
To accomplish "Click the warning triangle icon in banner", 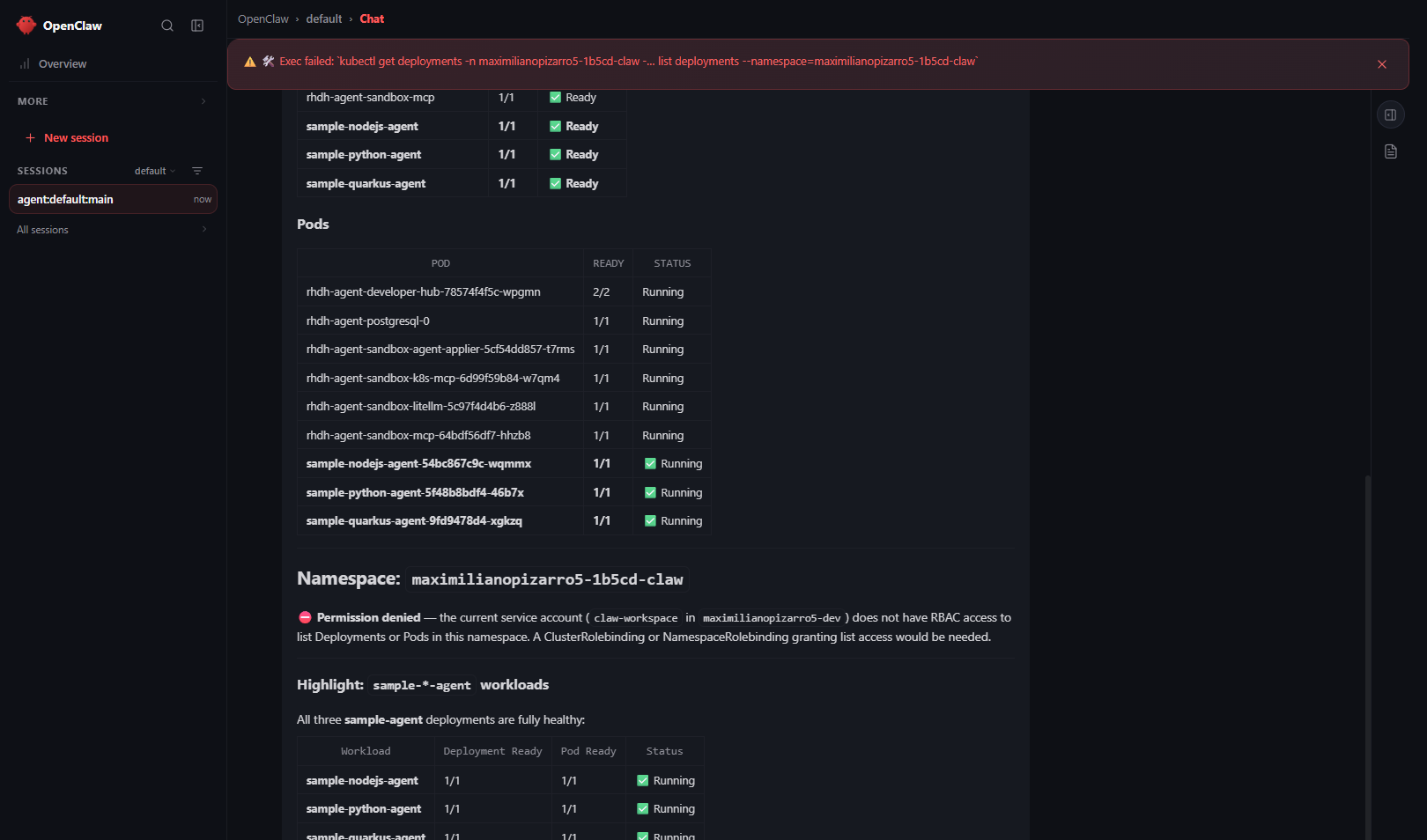I will click(x=250, y=62).
